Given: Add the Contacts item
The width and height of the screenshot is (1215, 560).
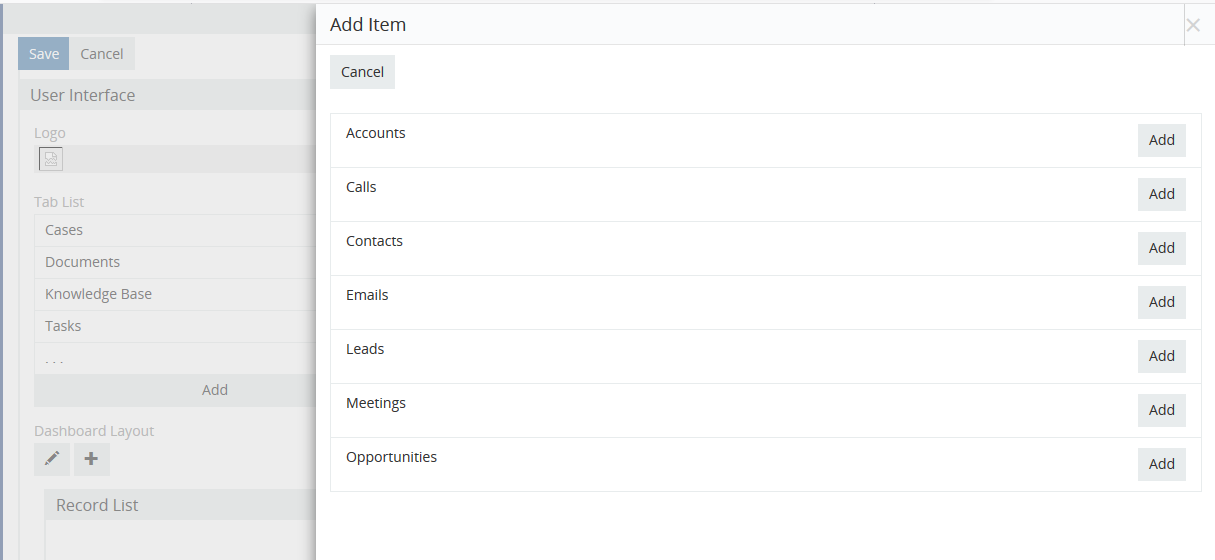Looking at the screenshot, I should [1161, 248].
